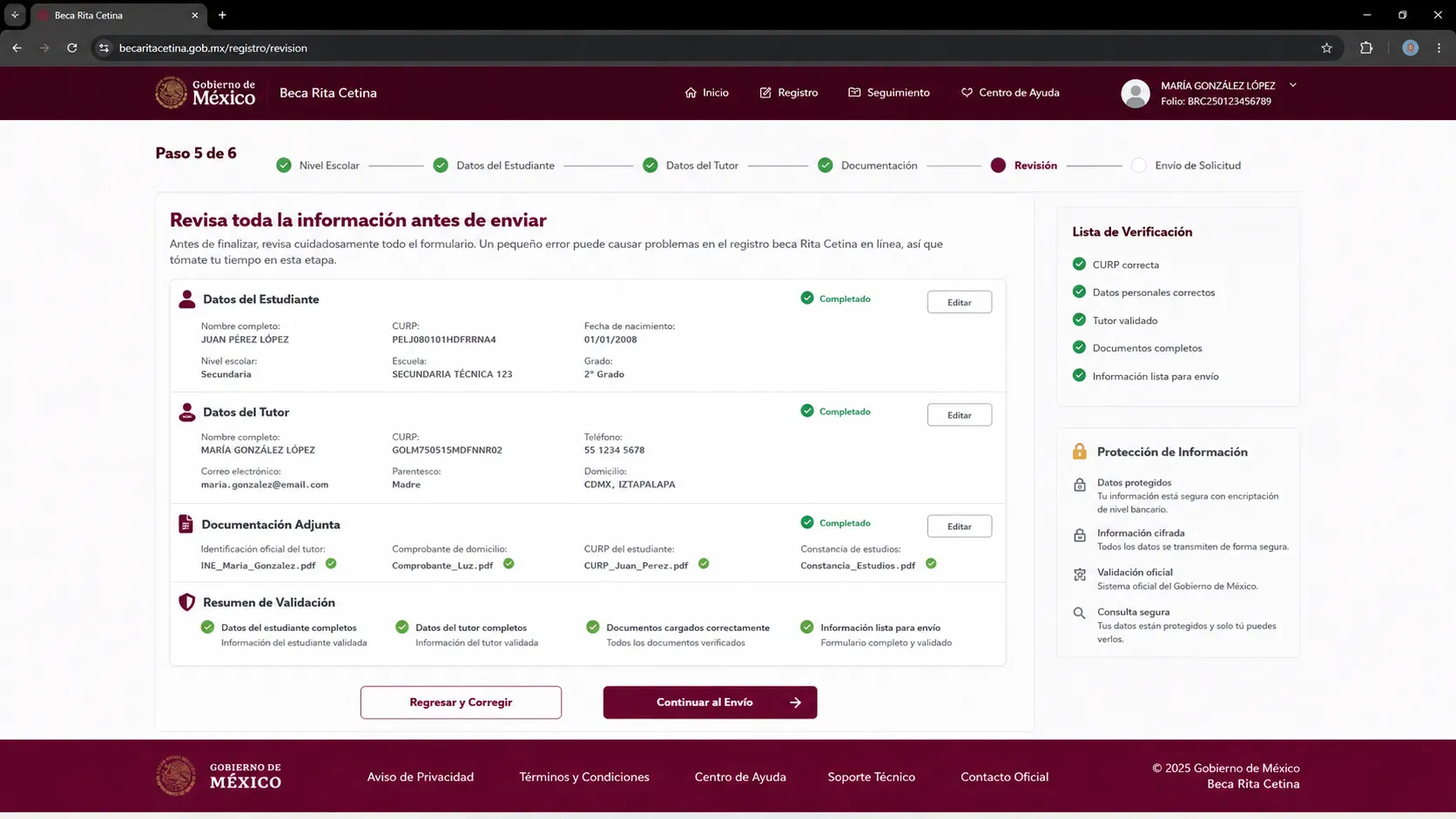The image size is (1456, 819).
Task: Reload the page with the refresh icon
Action: [x=72, y=48]
